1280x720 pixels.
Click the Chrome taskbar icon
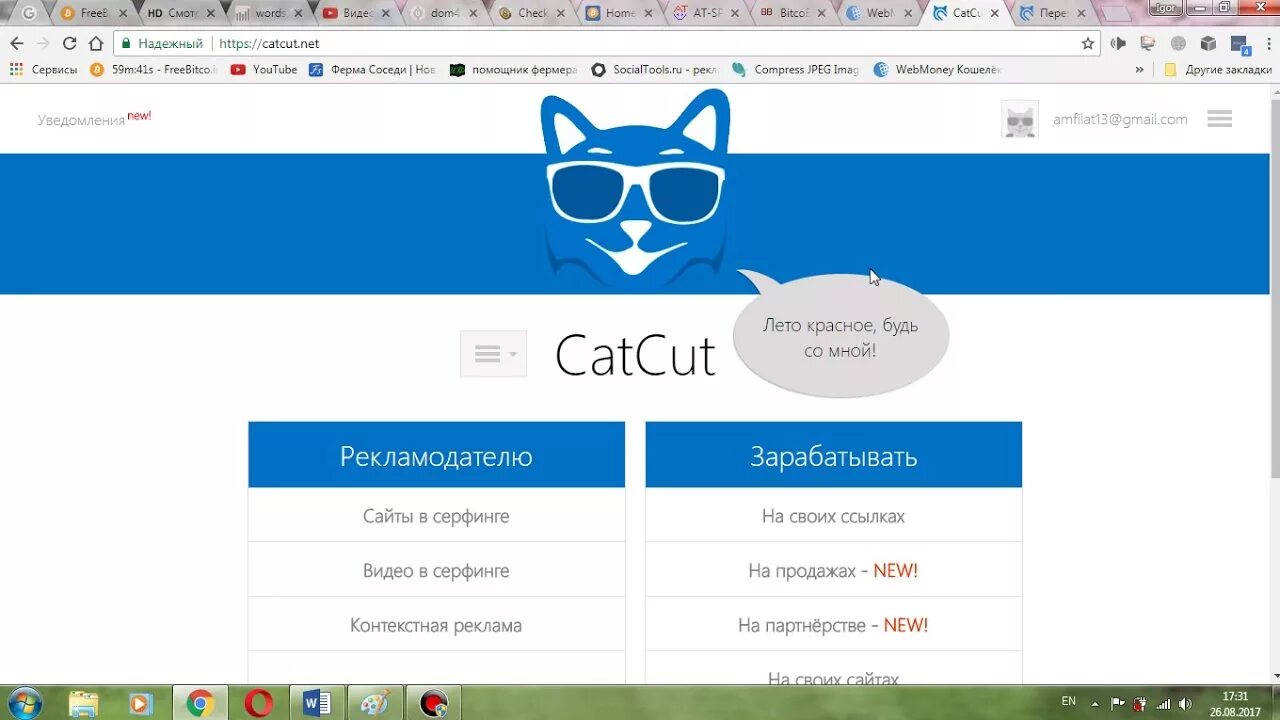click(200, 703)
